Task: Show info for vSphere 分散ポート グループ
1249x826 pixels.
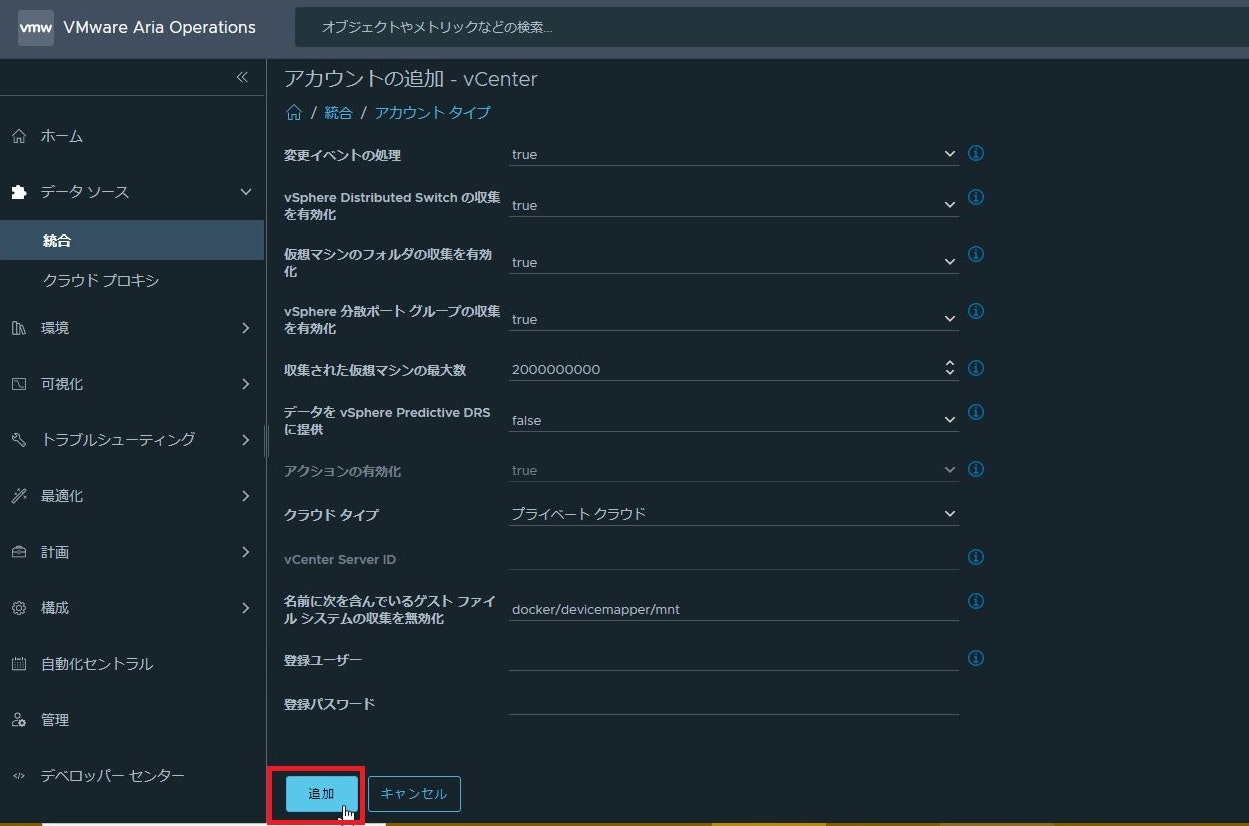Action: (977, 311)
